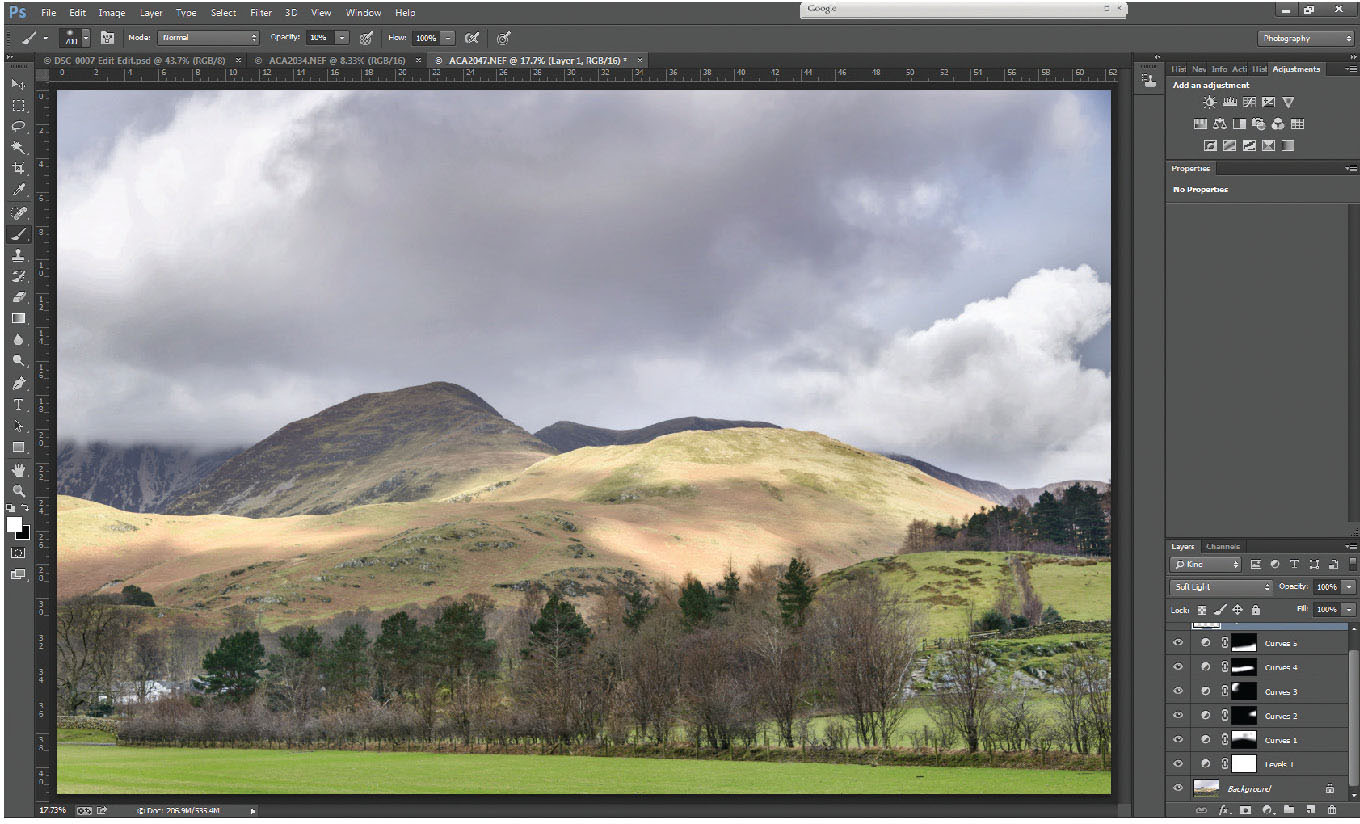Open the status bar document info arrow
The width and height of the screenshot is (1360, 824).
[253, 810]
